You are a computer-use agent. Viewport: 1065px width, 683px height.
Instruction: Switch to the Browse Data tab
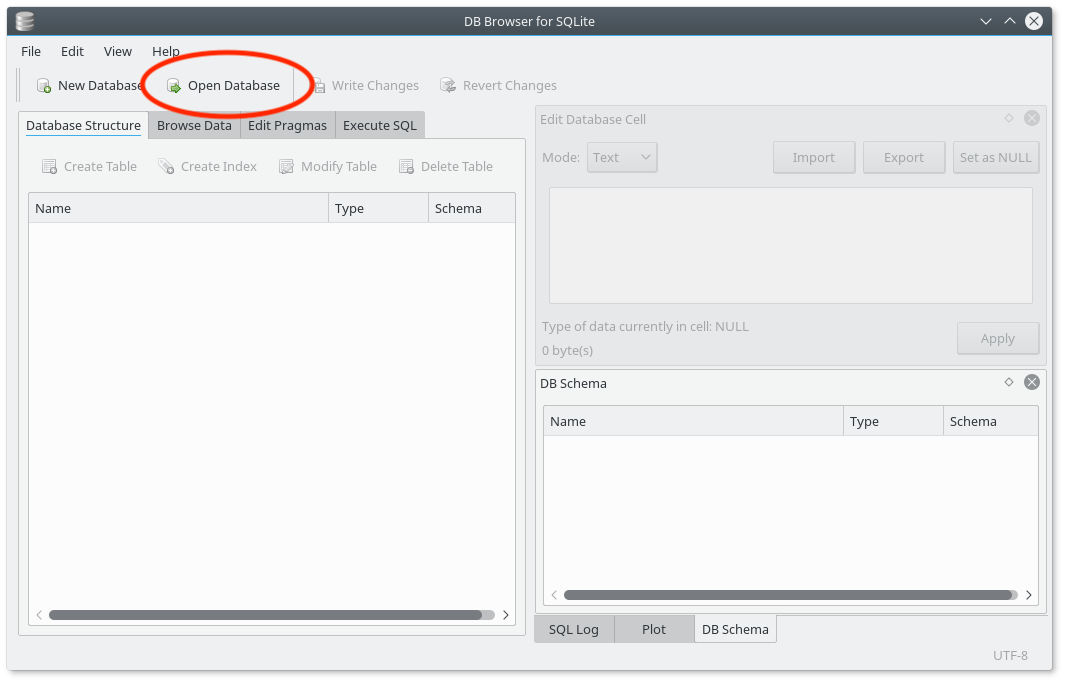coord(194,125)
